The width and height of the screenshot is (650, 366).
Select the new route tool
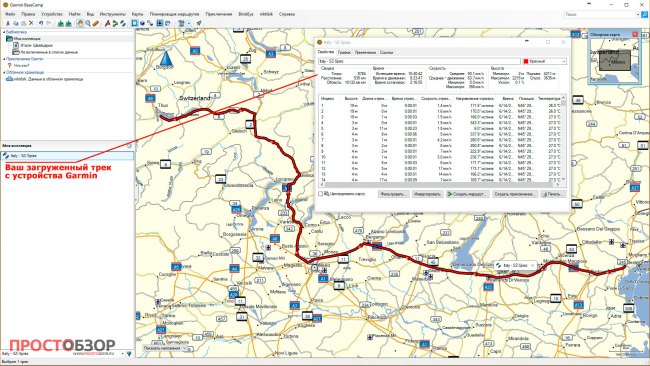pyautogui.click(x=115, y=23)
